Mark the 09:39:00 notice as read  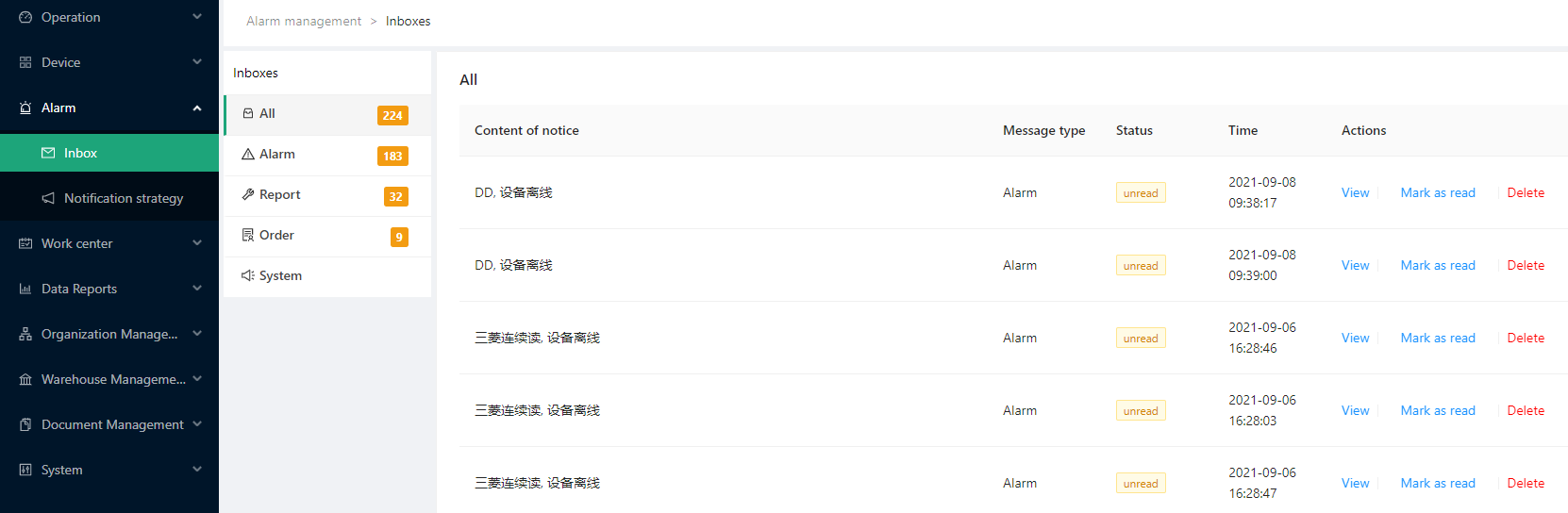coord(1438,265)
